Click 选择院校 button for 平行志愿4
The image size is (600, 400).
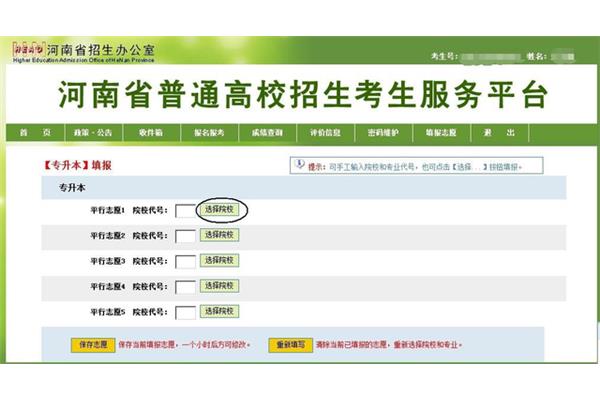click(x=219, y=286)
